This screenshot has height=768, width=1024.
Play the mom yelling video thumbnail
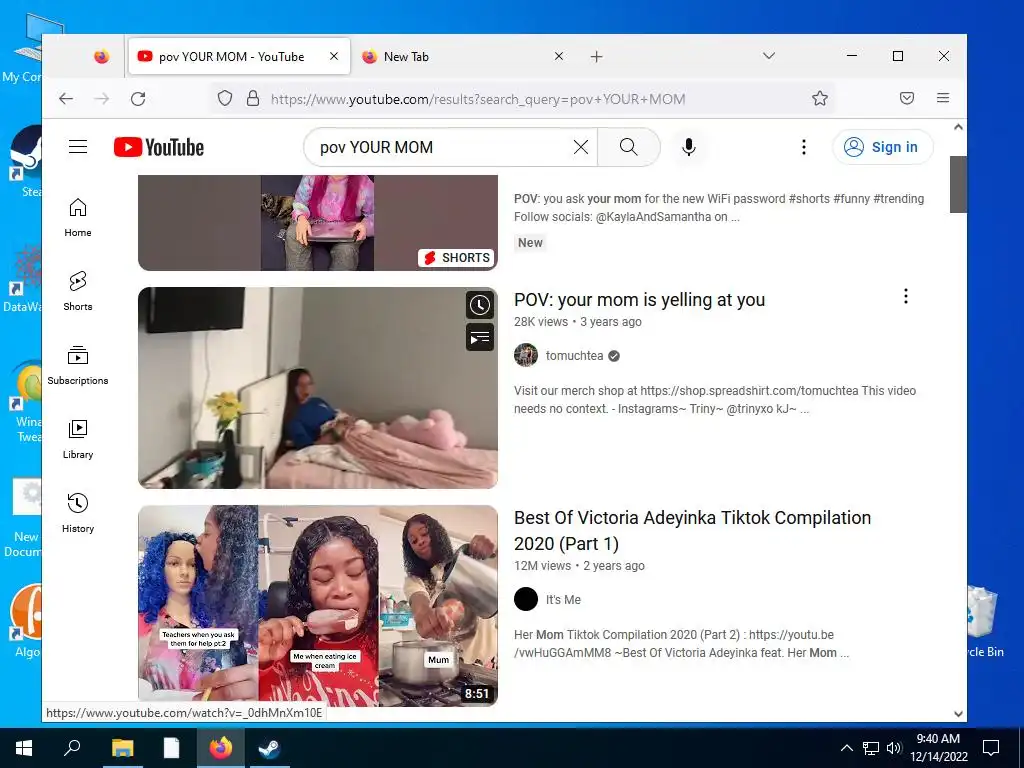tap(318, 388)
